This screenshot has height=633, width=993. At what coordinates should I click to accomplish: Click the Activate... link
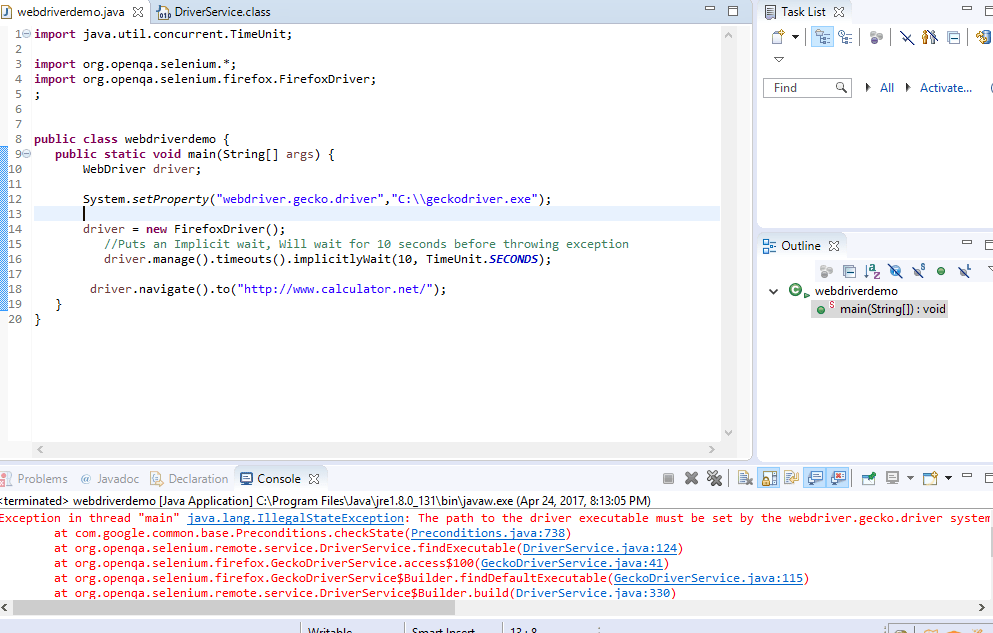pyautogui.click(x=946, y=88)
